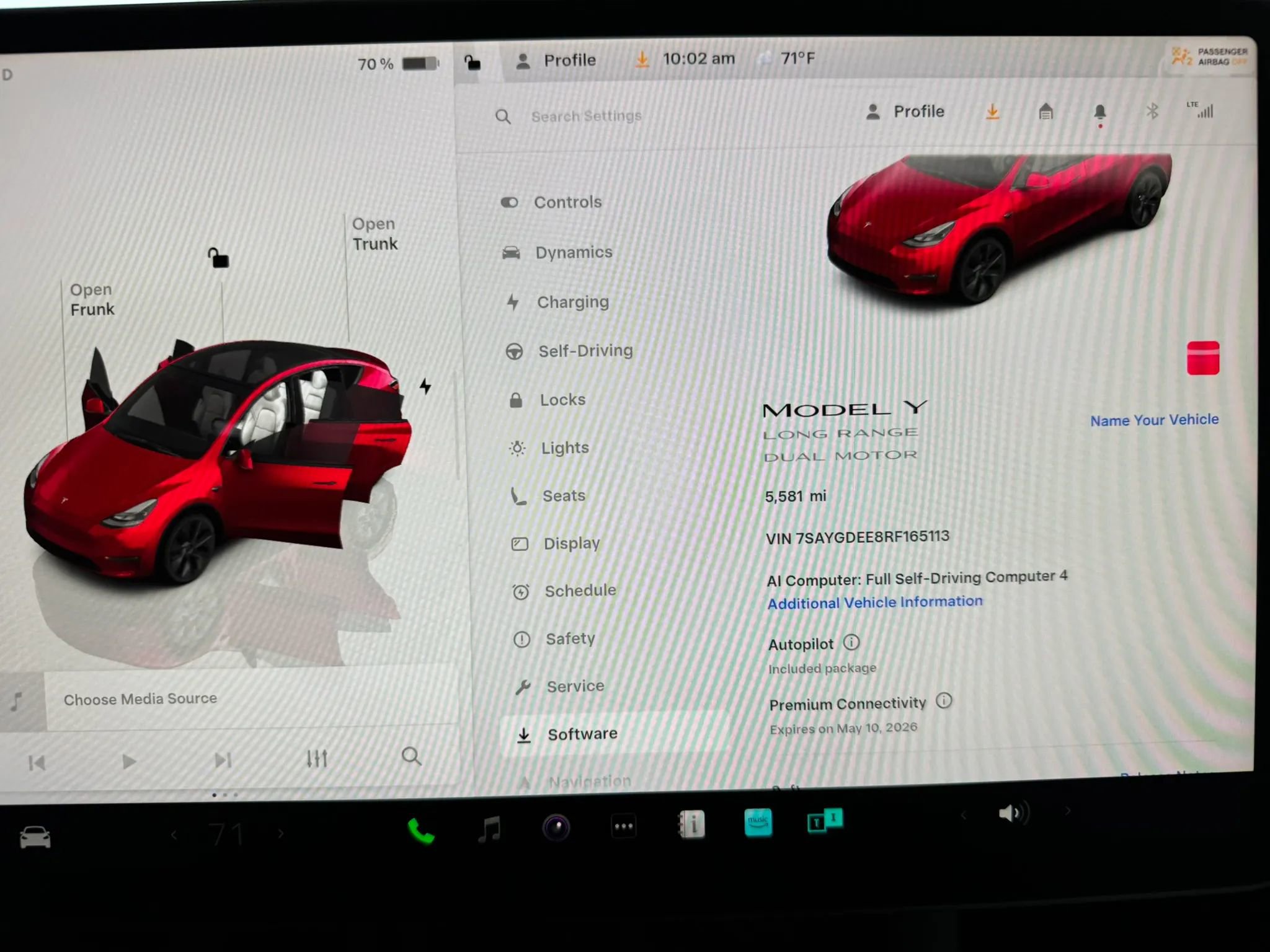
Task: Skip to previous track
Action: pos(37,762)
